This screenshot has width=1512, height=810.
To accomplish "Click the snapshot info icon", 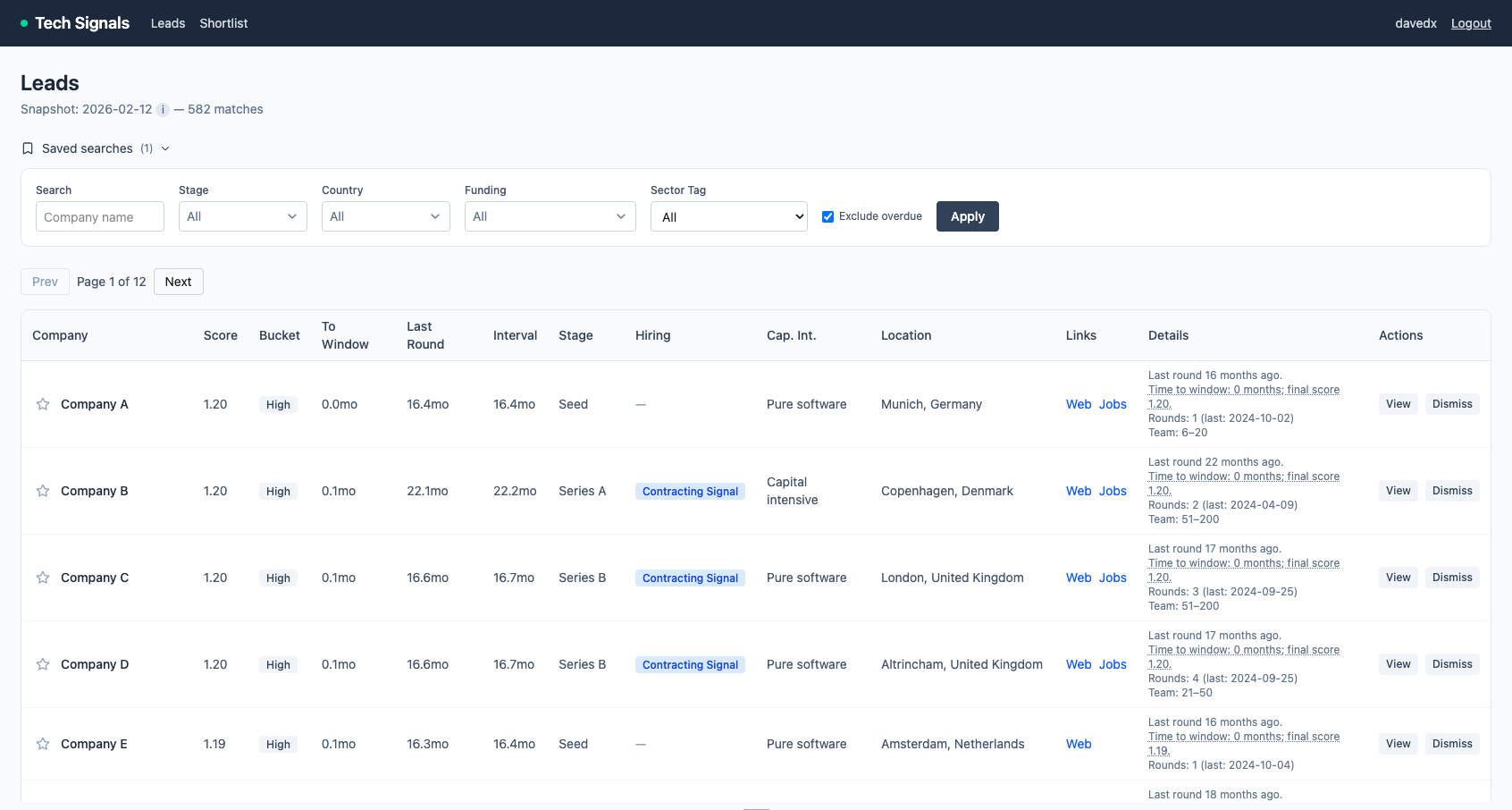I will [x=163, y=110].
